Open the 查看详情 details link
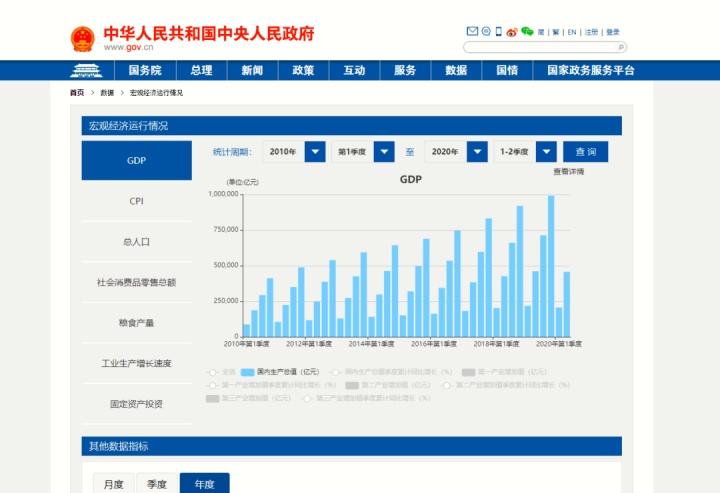The width and height of the screenshot is (720, 493). pyautogui.click(x=568, y=172)
